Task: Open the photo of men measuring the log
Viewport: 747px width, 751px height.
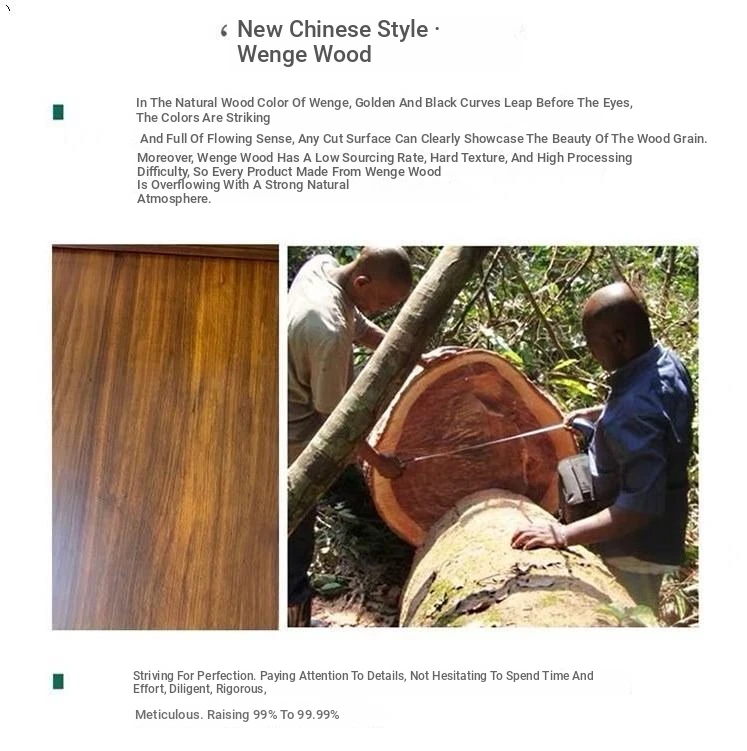Action: pos(493,436)
